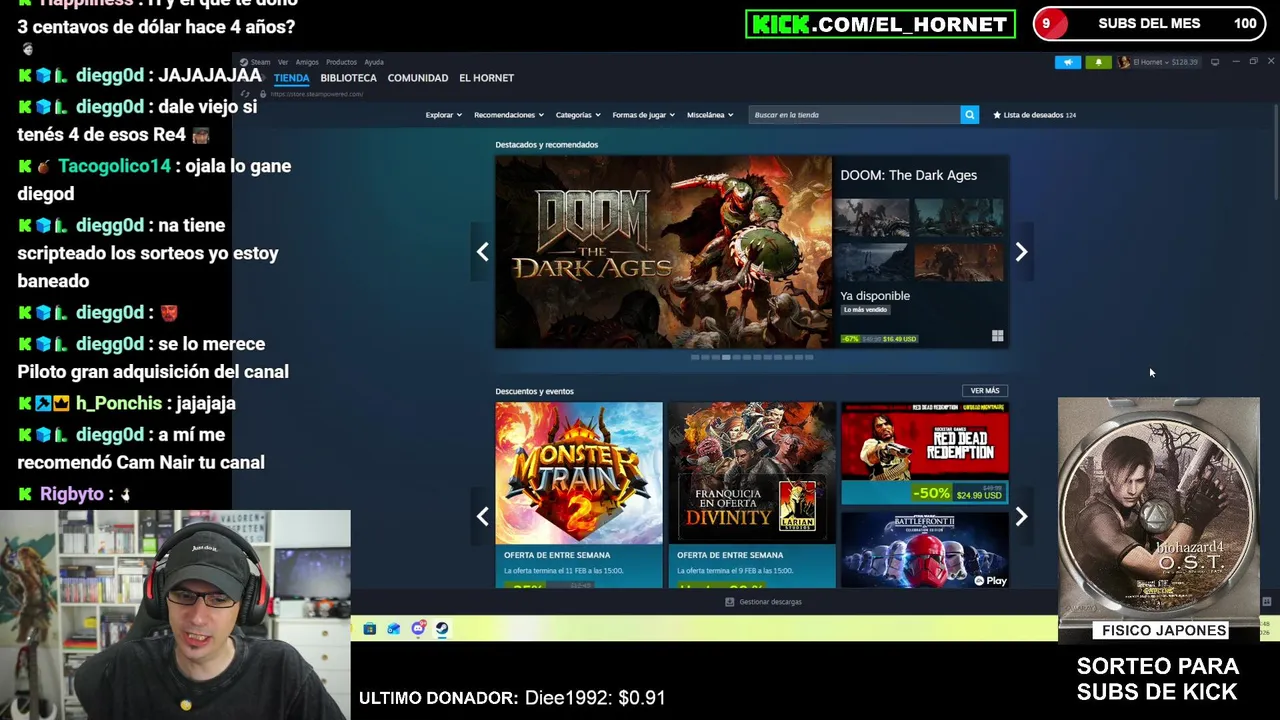
Task: Expand the Miscelánea dropdown
Action: tap(710, 115)
